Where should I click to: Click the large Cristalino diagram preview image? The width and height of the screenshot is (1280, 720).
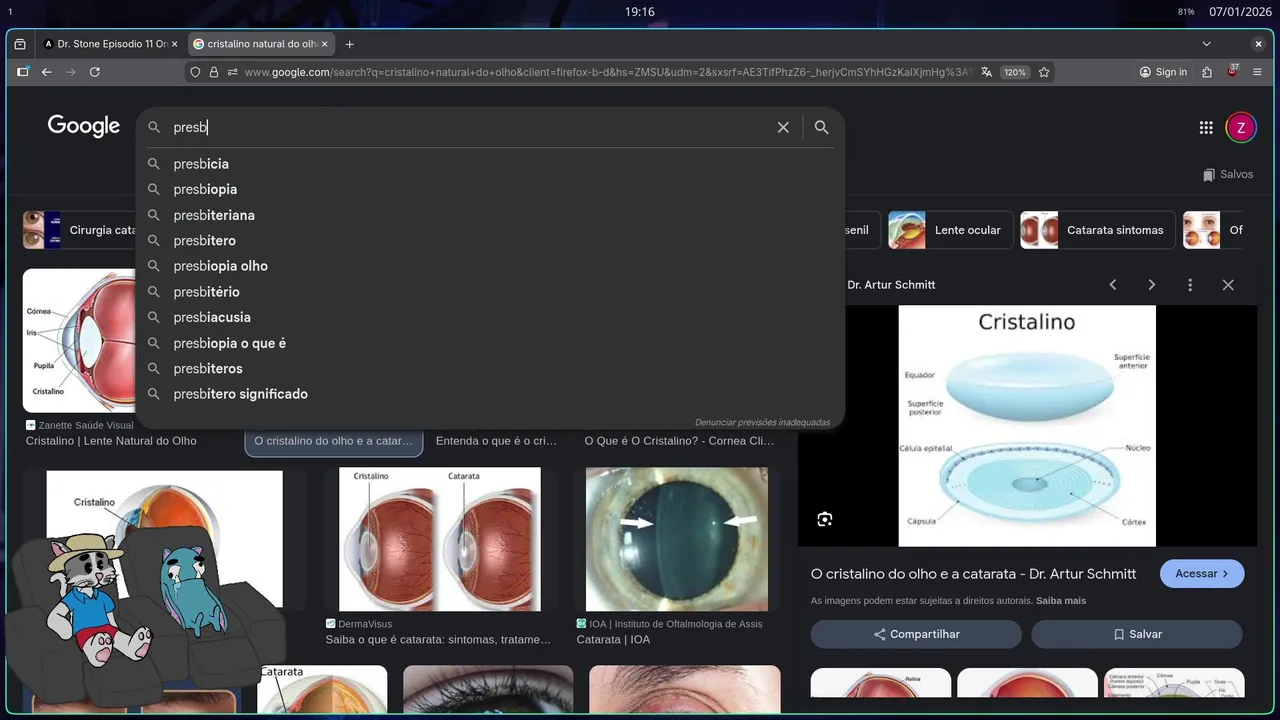click(x=1027, y=426)
